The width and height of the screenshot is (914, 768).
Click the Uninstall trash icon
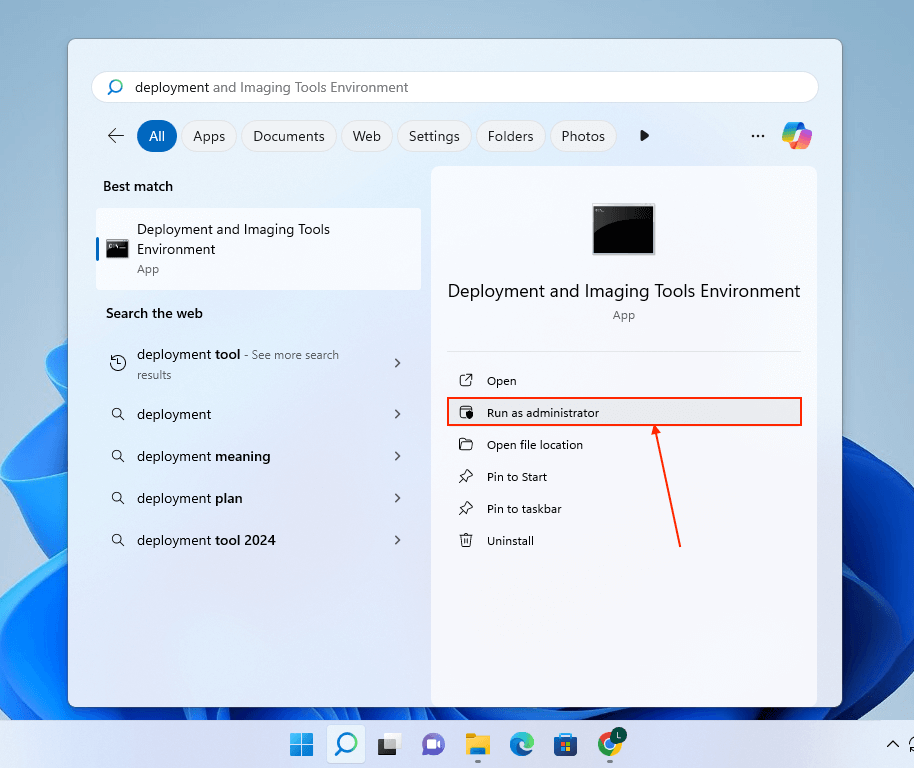coord(465,540)
